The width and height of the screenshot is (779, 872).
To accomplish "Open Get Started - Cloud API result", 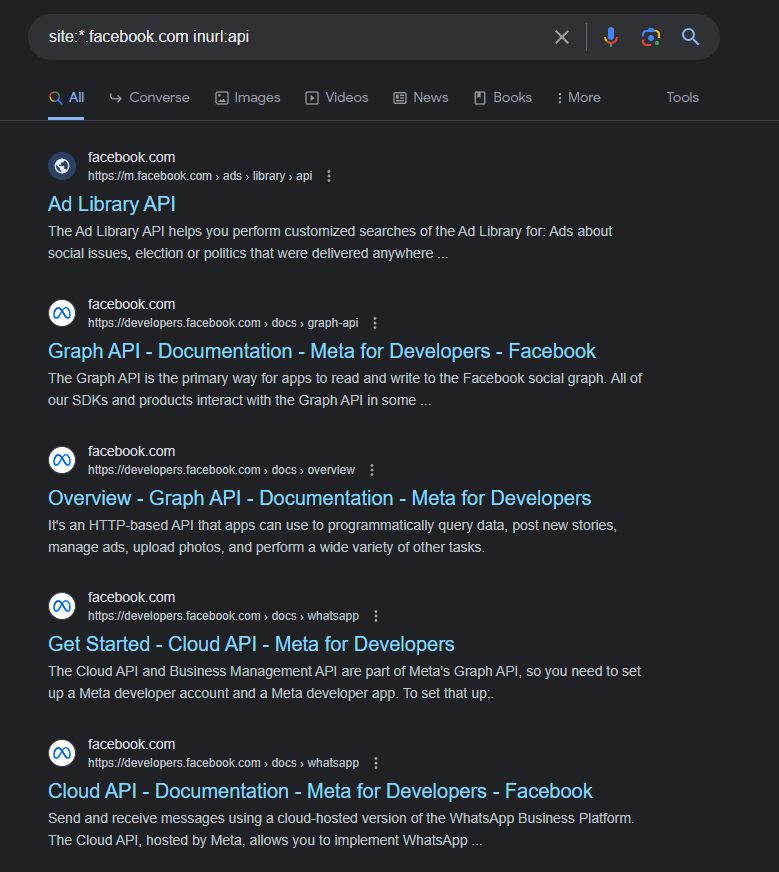I will (x=251, y=644).
